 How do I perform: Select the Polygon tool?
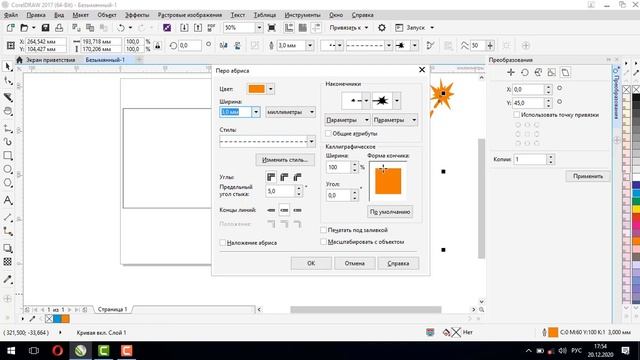(x=8, y=183)
